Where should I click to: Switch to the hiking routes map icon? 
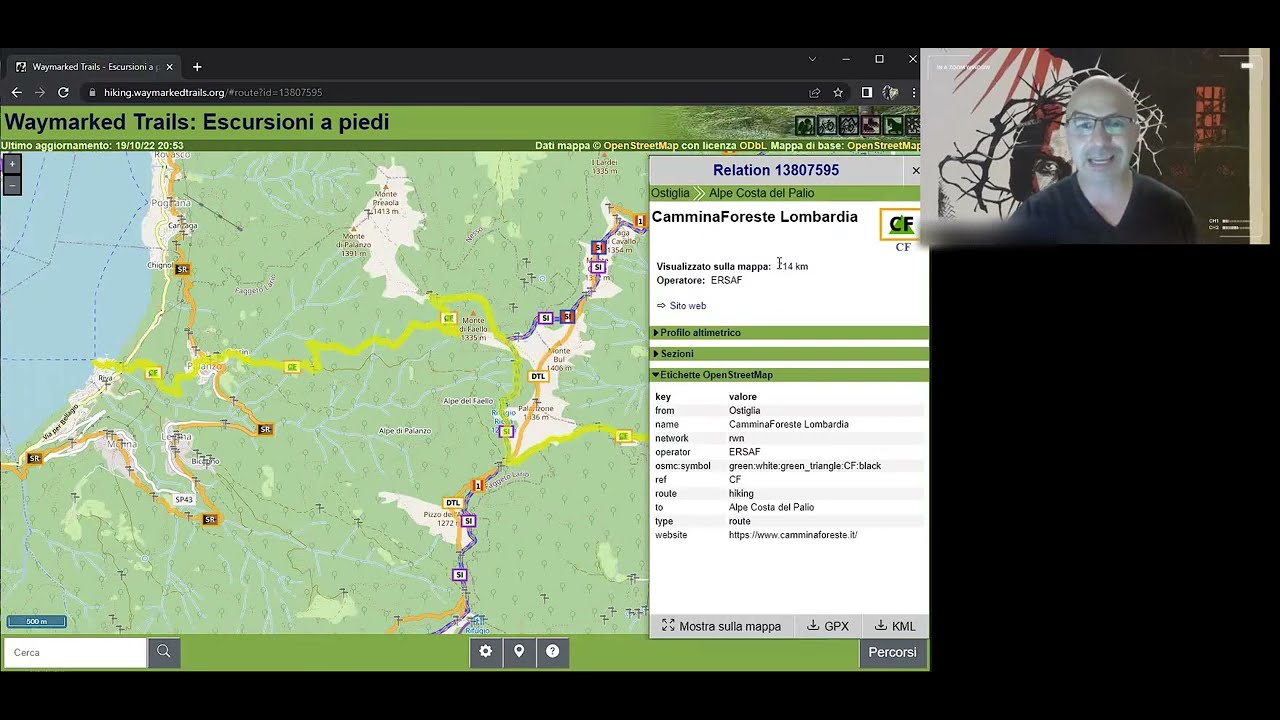(x=805, y=125)
